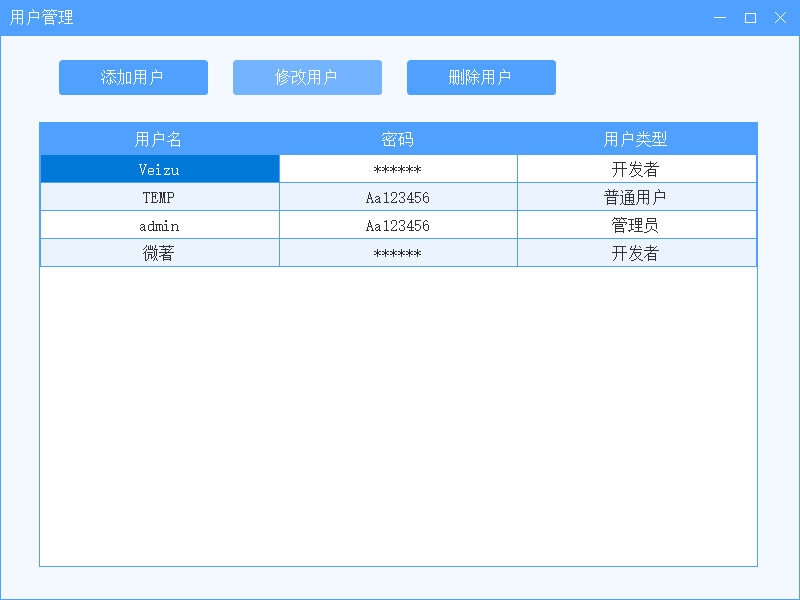Close the 用户管理 window

pos(780,18)
